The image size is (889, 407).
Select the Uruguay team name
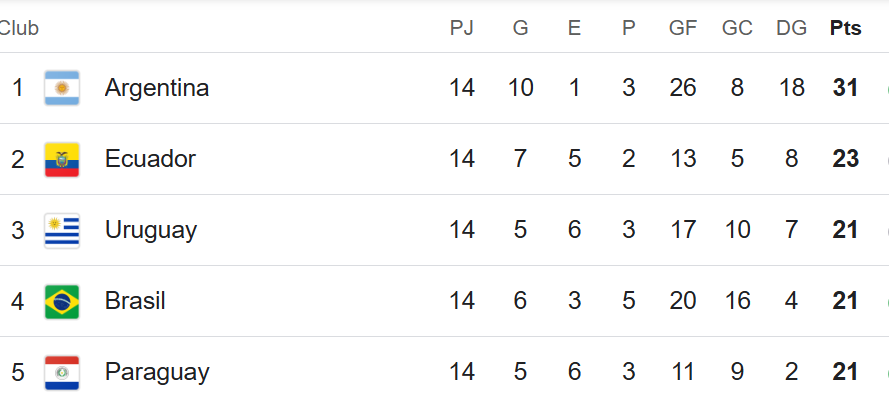tap(151, 231)
